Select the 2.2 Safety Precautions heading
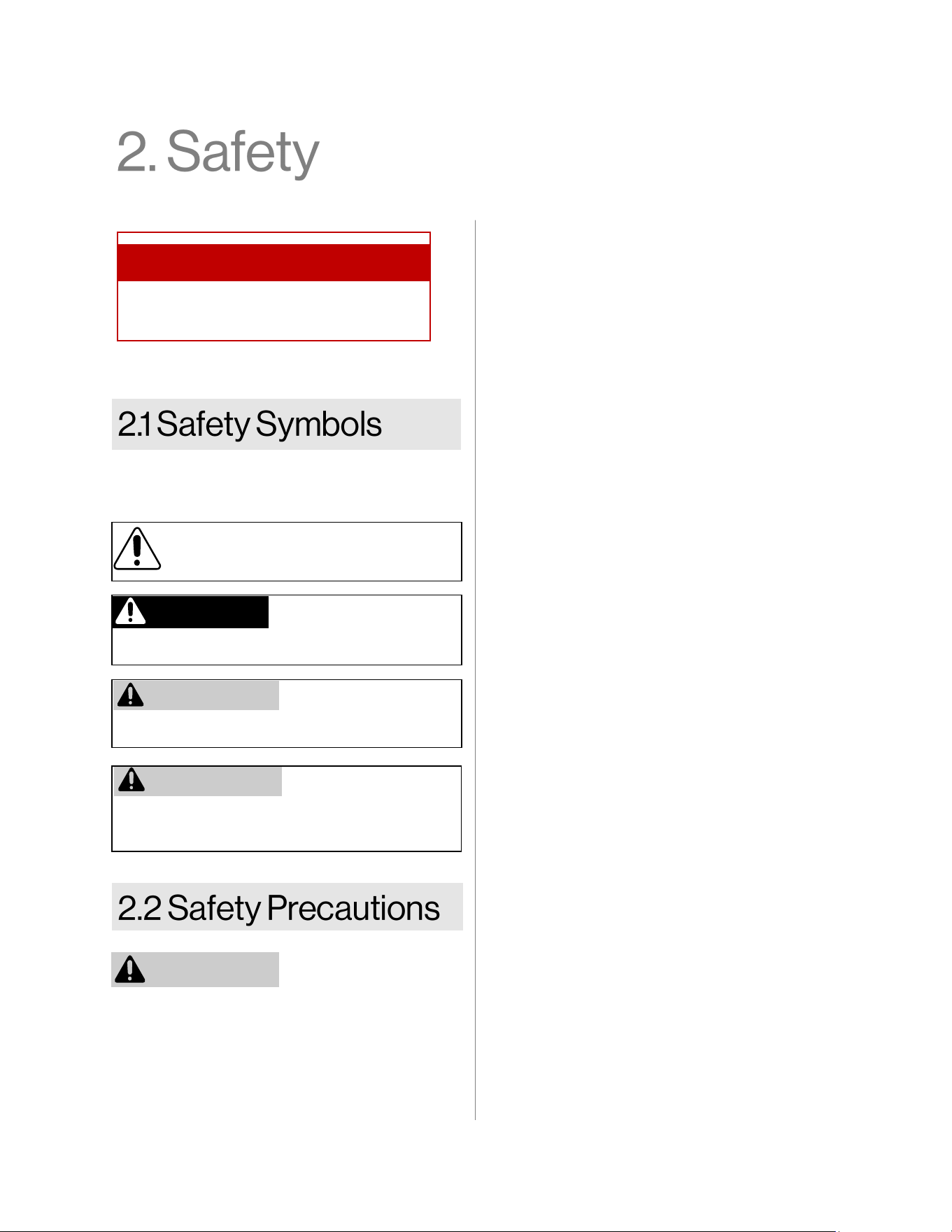Viewport: 952px width, 1232px height. point(278,908)
